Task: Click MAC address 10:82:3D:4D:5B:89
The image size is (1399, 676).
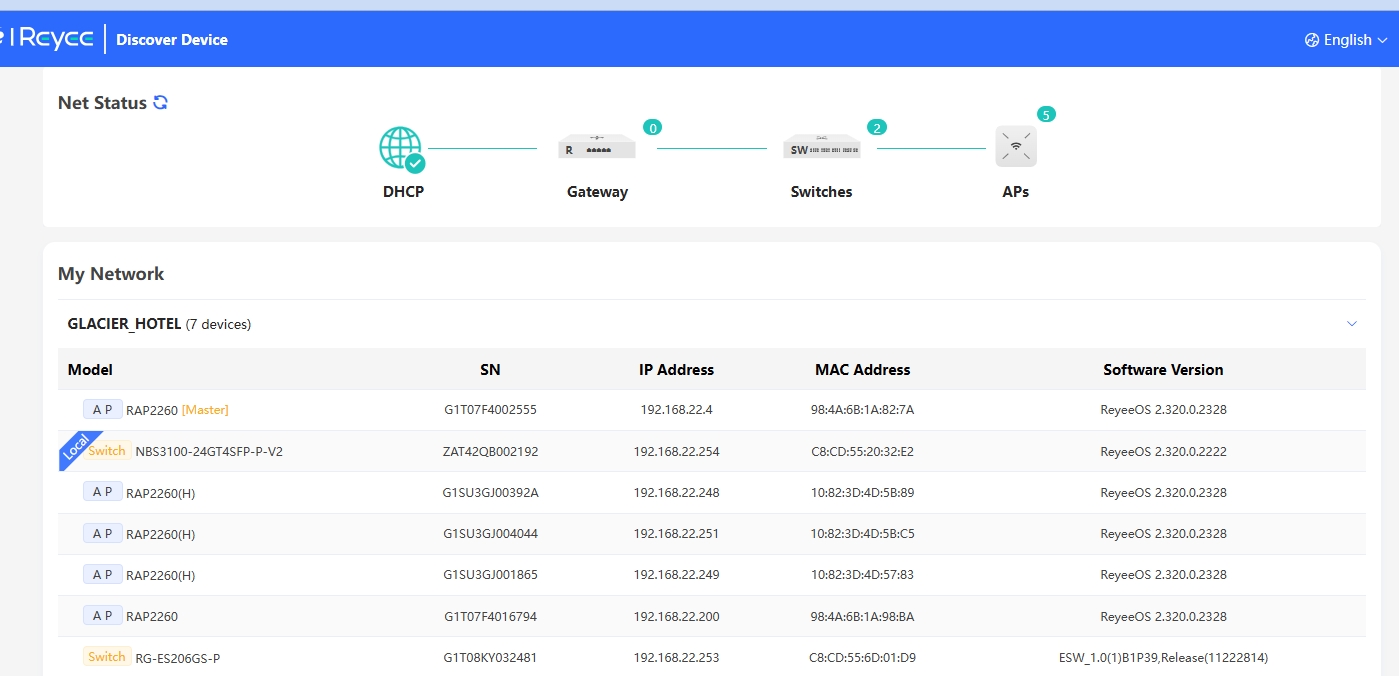Action: [x=862, y=492]
